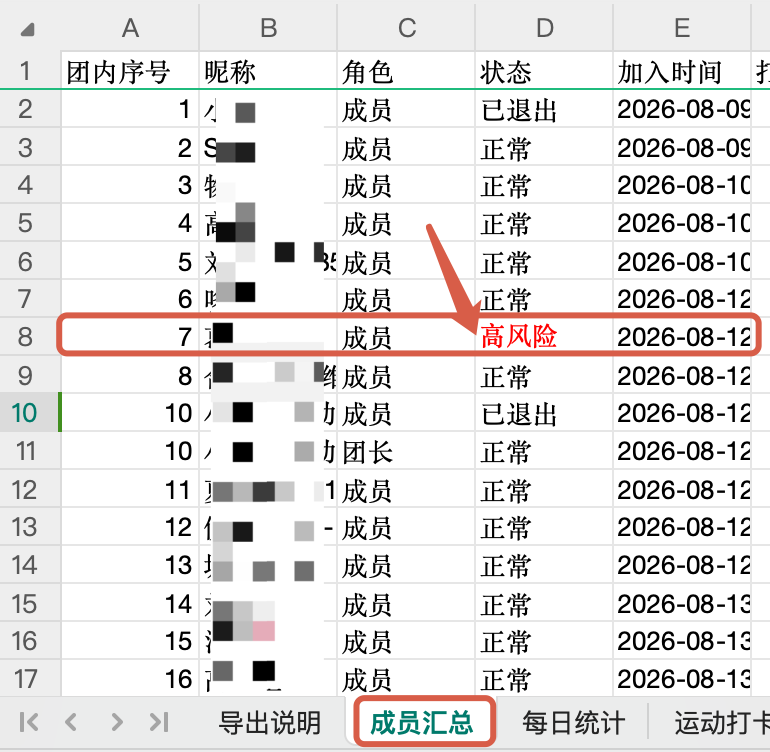770x752 pixels.
Task: Select the join date in row 8
Action: click(x=682, y=337)
